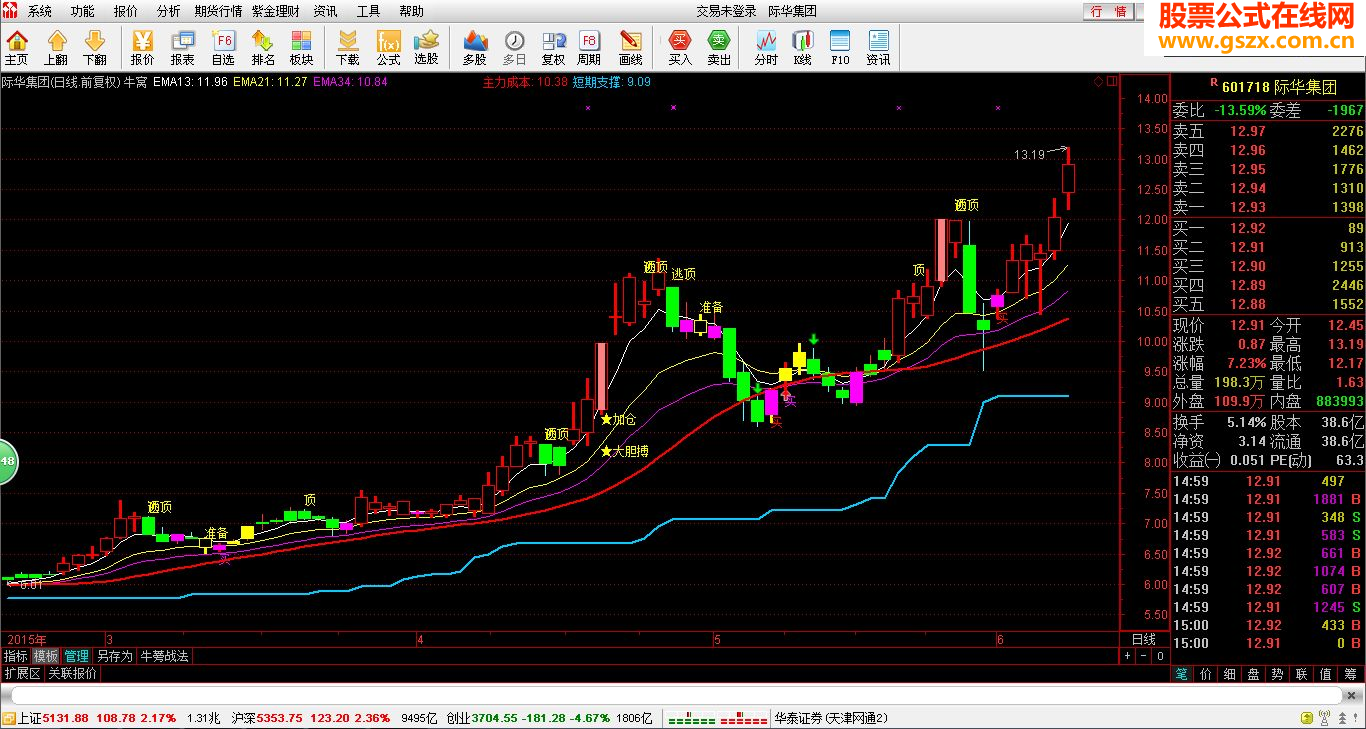This screenshot has height=729, width=1366.
Task: Open the 扩展区 extension area tab
Action: (22, 673)
